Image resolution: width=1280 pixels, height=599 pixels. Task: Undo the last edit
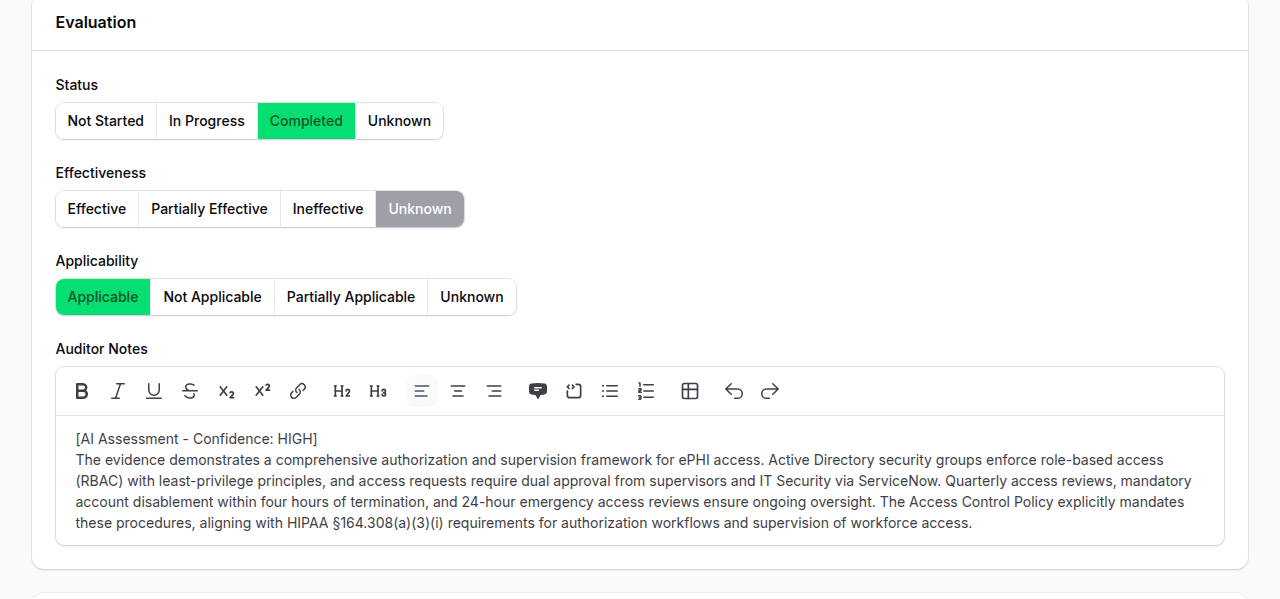pyautogui.click(x=733, y=391)
